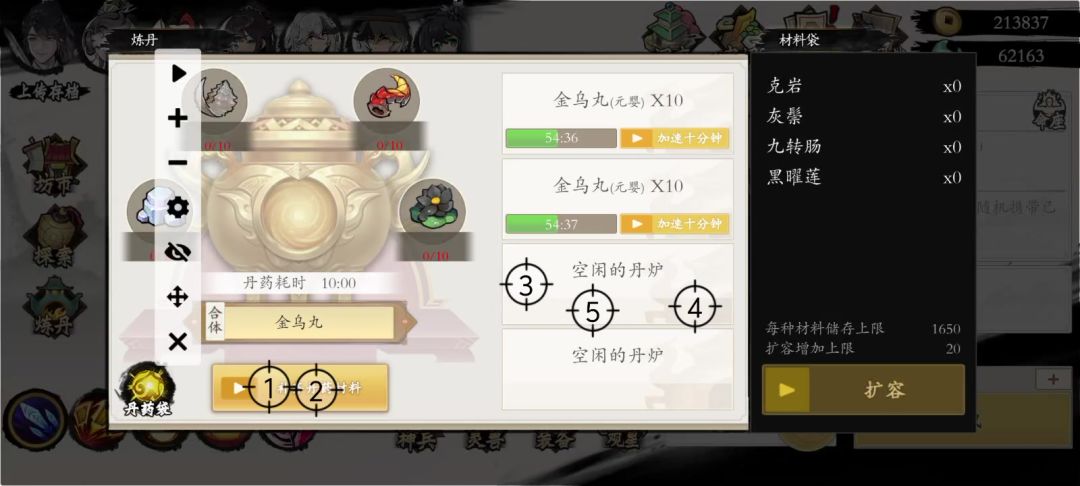Viewport: 1080px width, 486px height.
Task: Select the bottom 空闲的丹炉 idle furnace
Action: (617, 369)
